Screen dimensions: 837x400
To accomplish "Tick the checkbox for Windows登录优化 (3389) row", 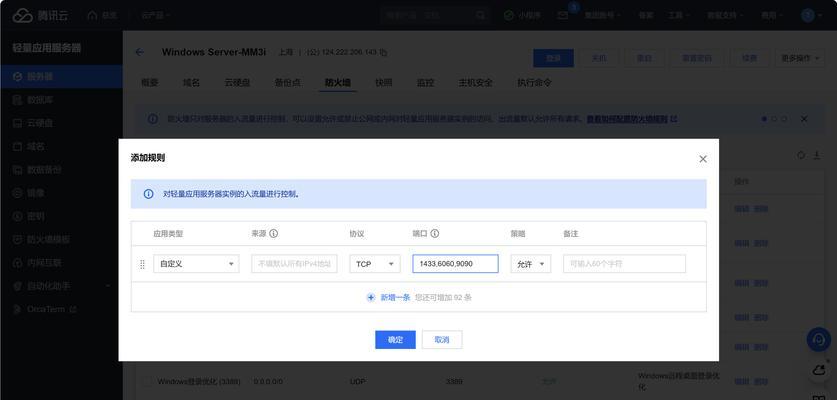I will click(x=146, y=382).
